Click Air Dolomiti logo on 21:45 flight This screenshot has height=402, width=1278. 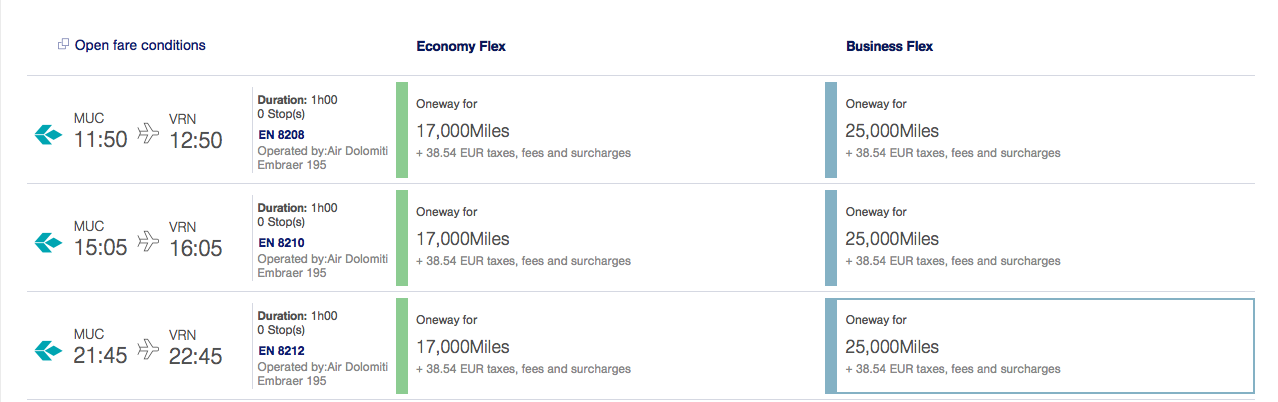point(48,349)
